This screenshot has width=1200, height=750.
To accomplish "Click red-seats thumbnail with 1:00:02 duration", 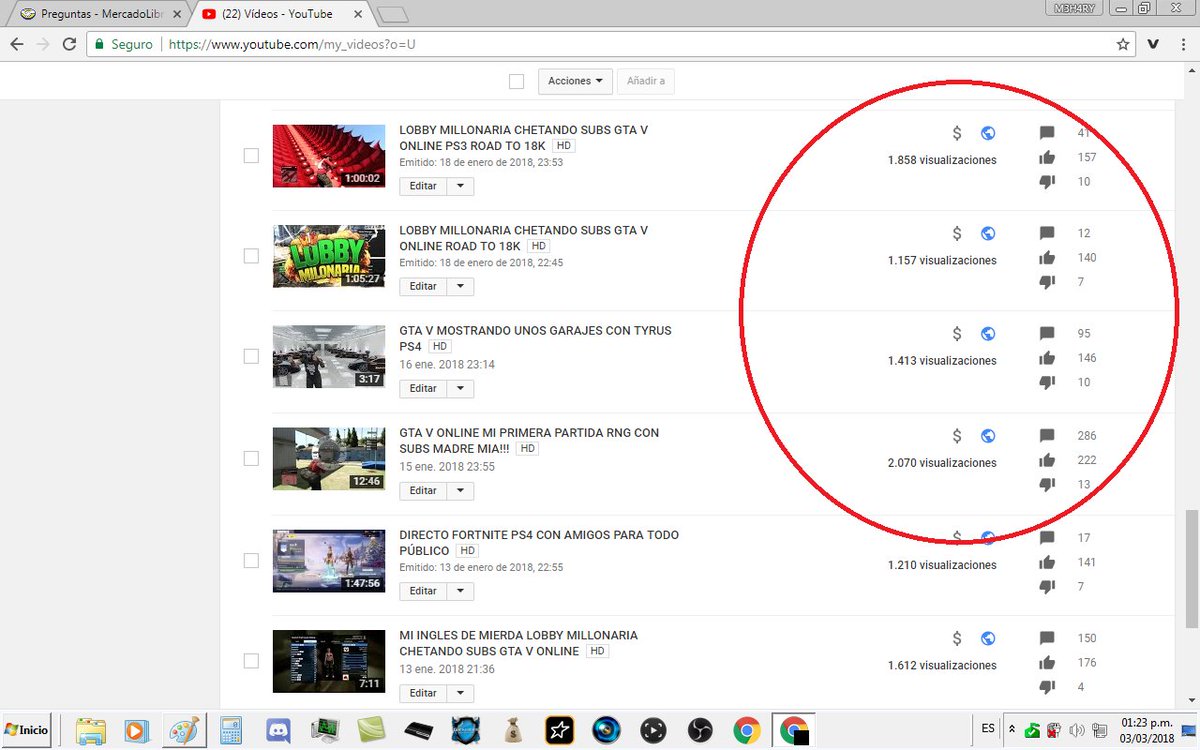I will pos(329,156).
